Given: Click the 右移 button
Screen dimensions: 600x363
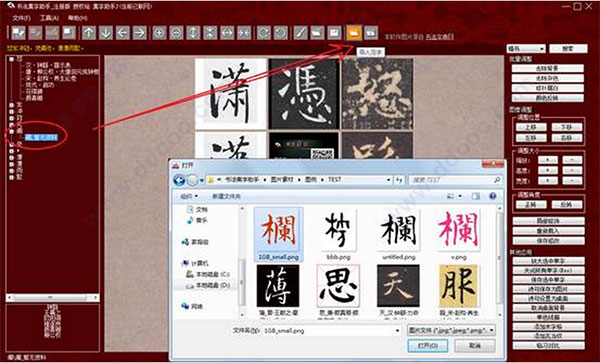Looking at the screenshot, I should tap(567, 138).
